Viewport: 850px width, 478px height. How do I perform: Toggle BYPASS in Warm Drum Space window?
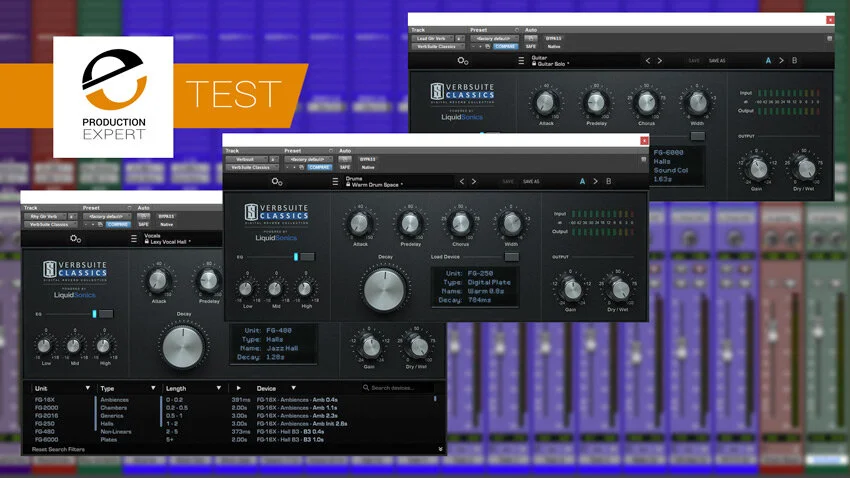coord(368,159)
